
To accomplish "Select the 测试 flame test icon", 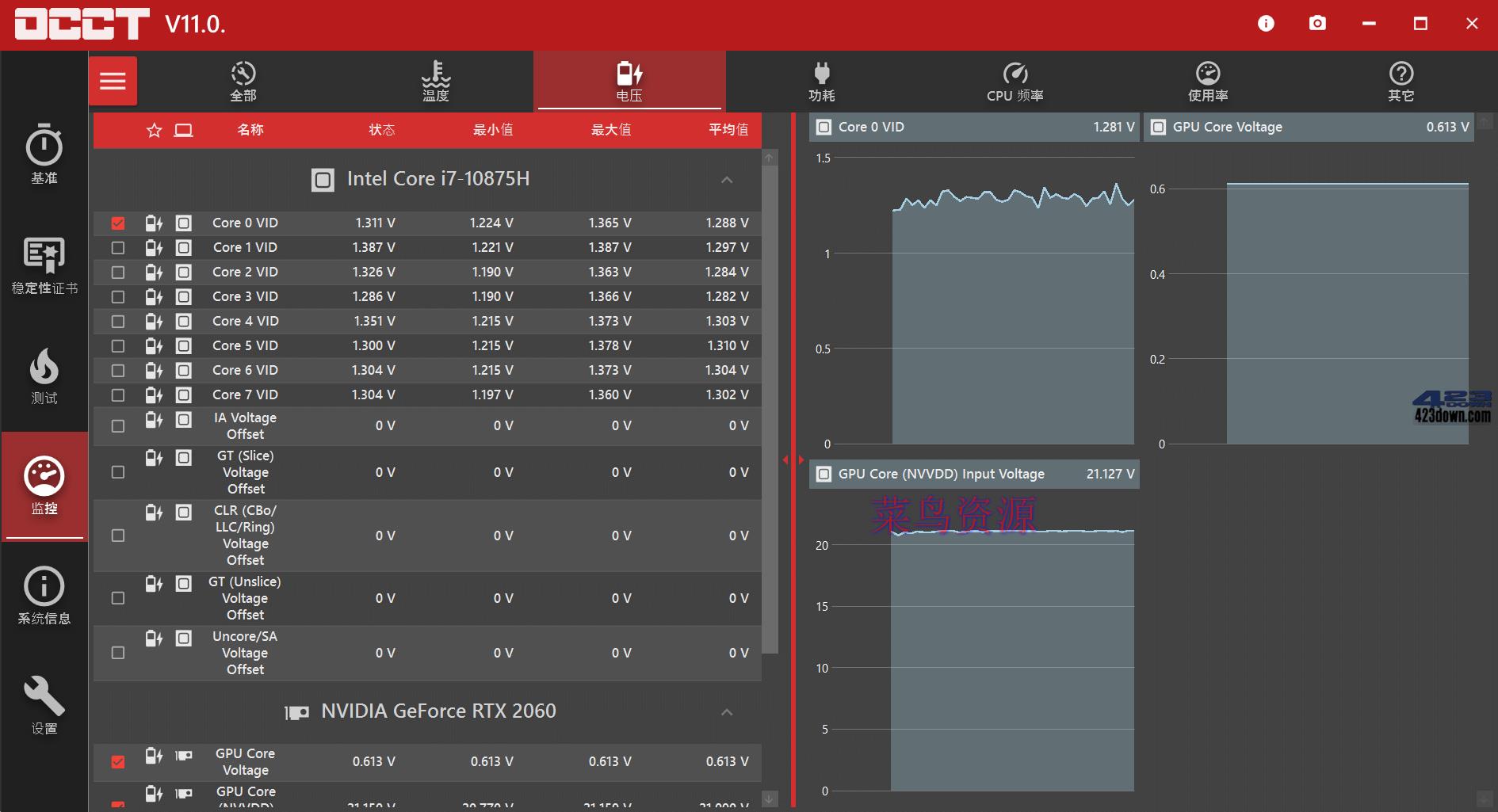I will [x=44, y=376].
